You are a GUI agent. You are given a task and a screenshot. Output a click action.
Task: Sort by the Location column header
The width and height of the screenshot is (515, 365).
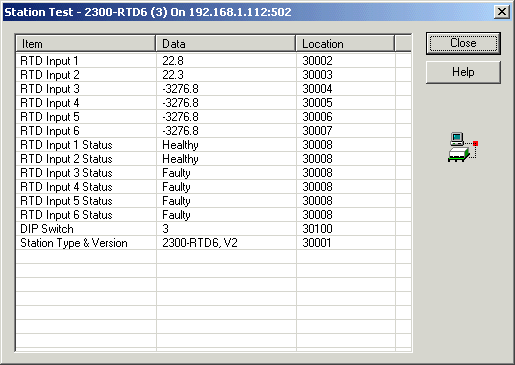click(345, 44)
